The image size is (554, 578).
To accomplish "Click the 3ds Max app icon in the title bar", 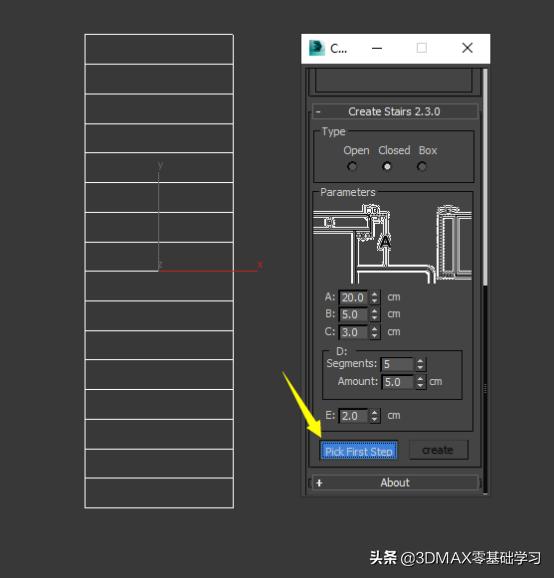I will pyautogui.click(x=317, y=48).
